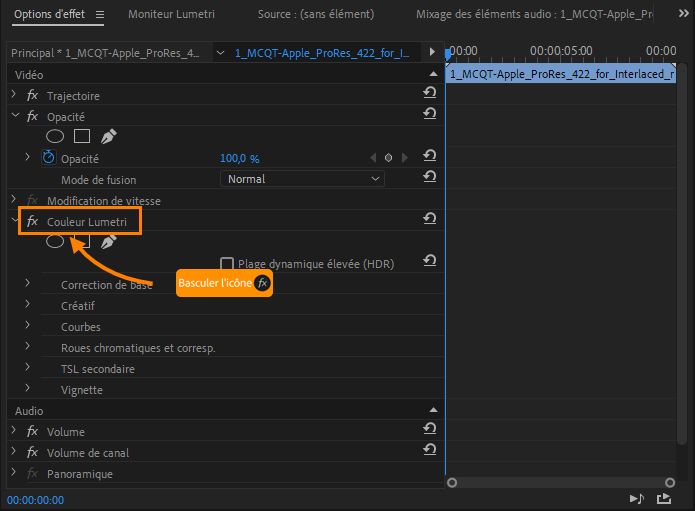Click the 100,0 % opacity value
The width and height of the screenshot is (695, 511).
239,158
